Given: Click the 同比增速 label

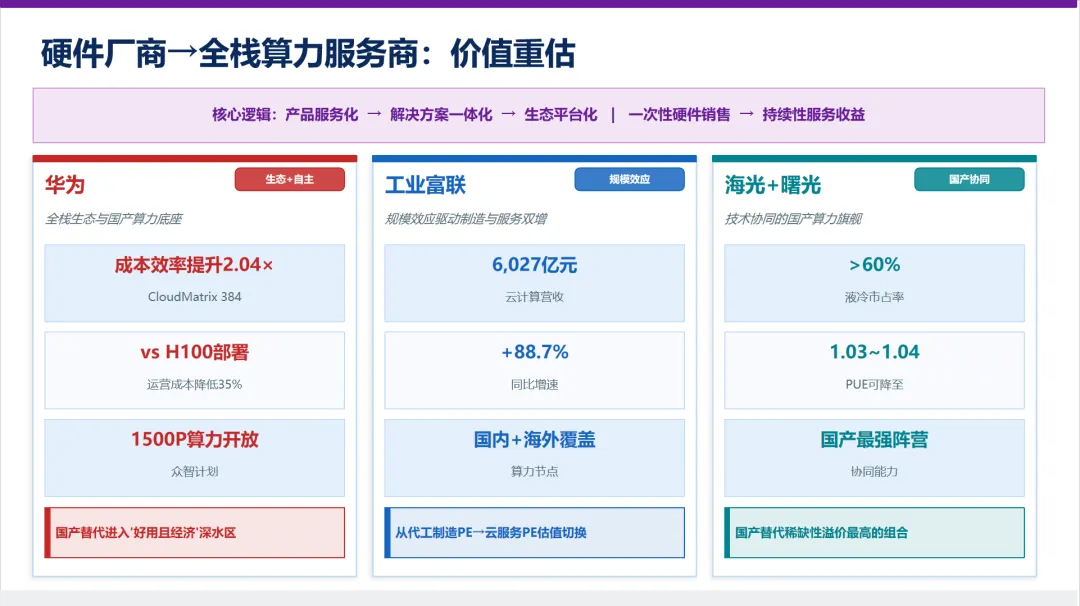Looking at the screenshot, I should pos(534,384).
